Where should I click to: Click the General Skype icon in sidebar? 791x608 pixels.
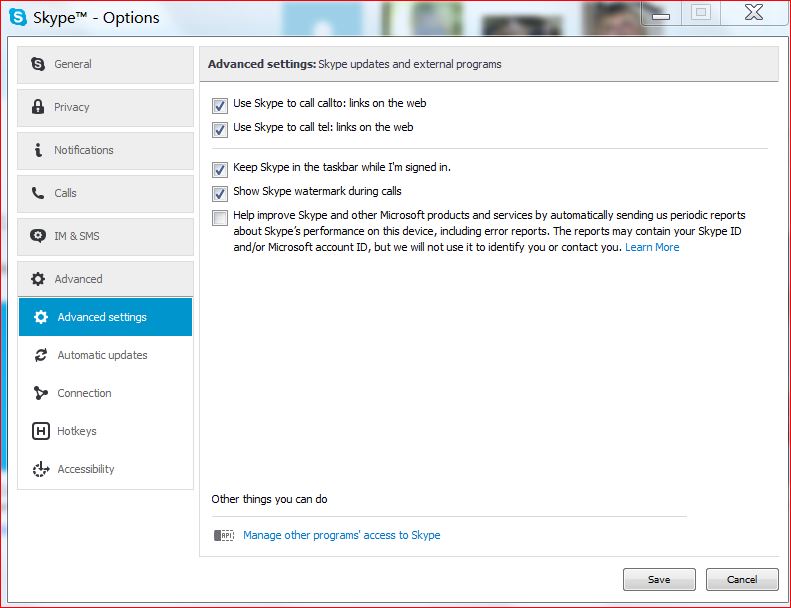(x=38, y=64)
